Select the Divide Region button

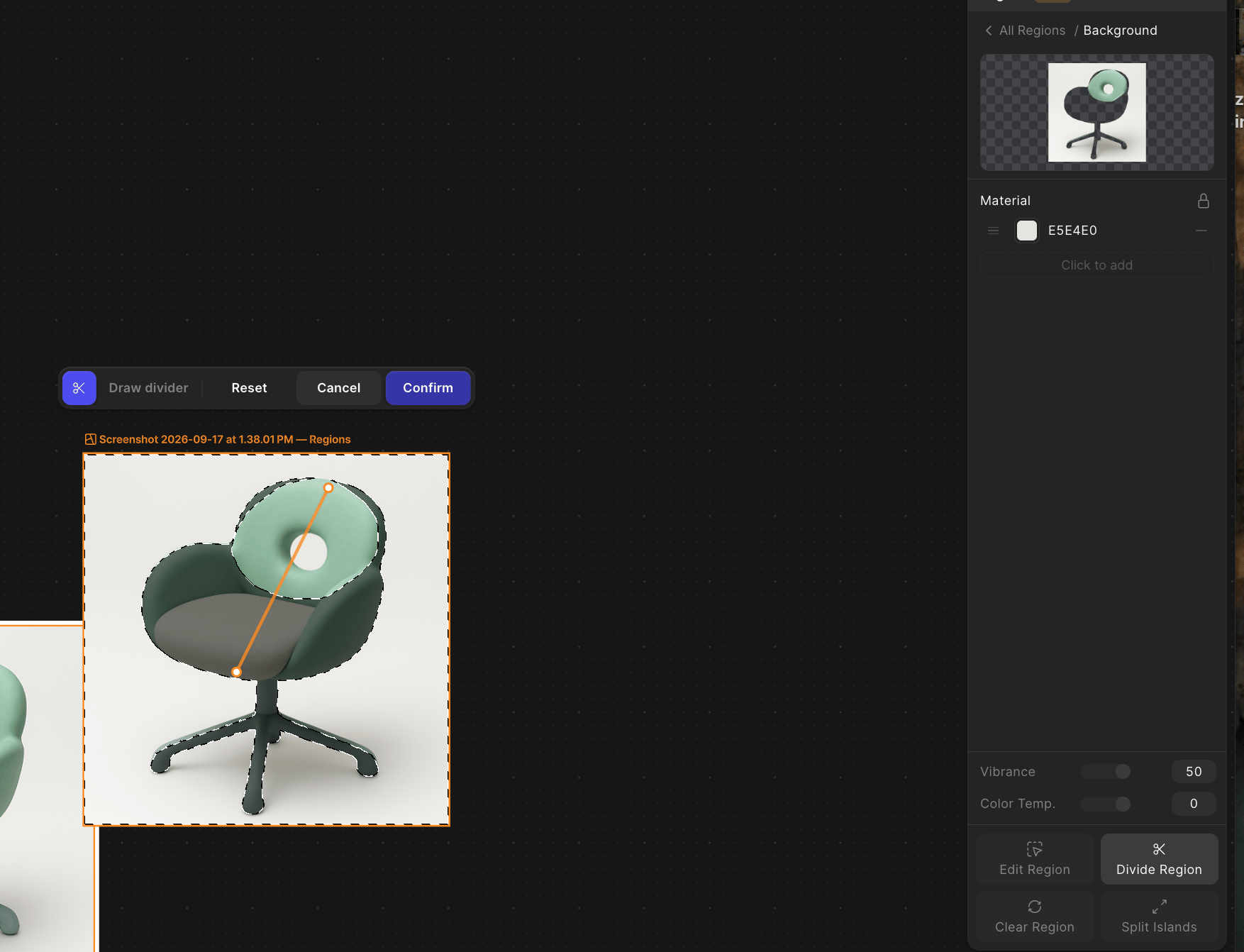coord(1159,859)
